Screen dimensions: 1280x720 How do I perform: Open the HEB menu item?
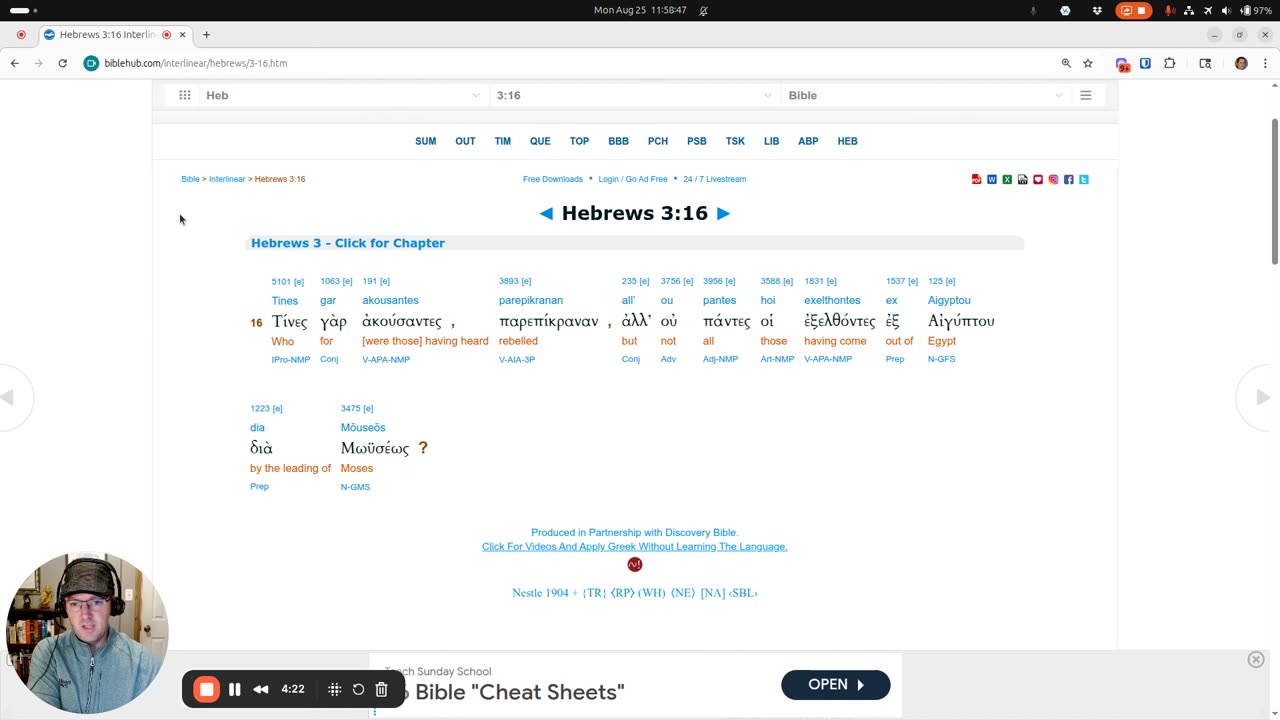tap(847, 141)
